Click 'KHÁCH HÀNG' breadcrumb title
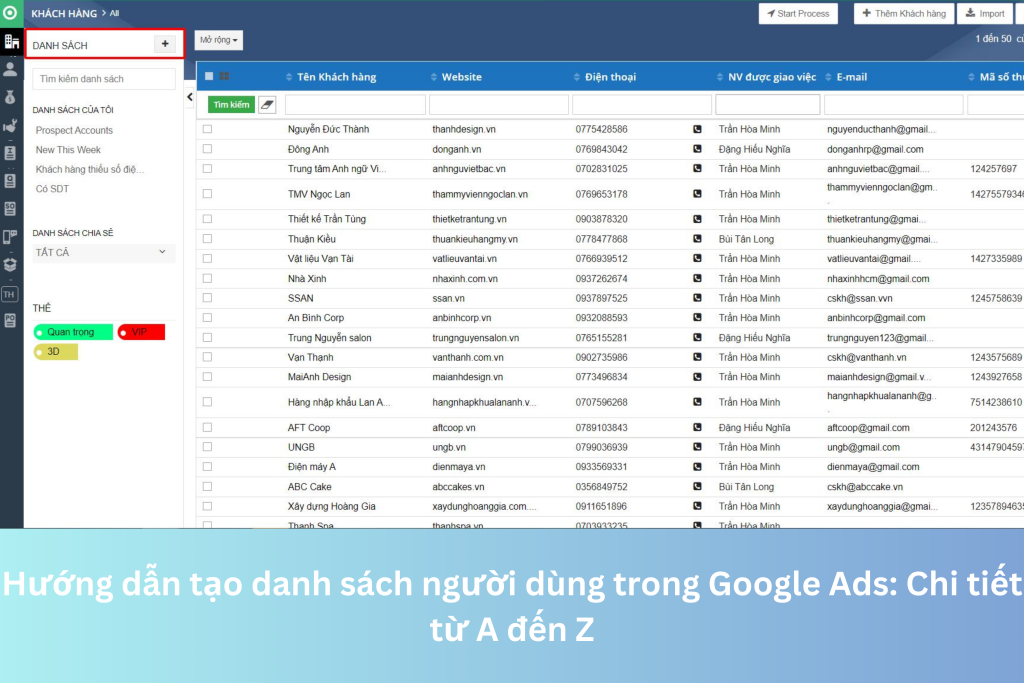 (x=64, y=13)
